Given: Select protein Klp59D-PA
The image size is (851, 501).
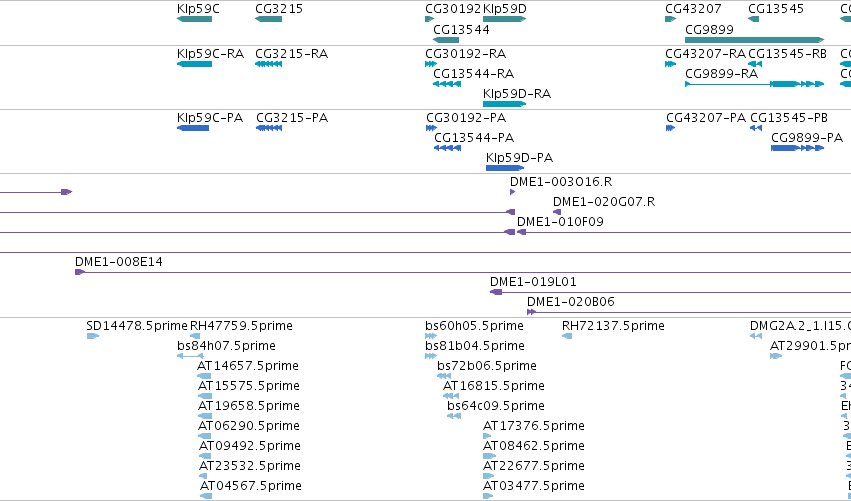Looking at the screenshot, I should (505, 168).
